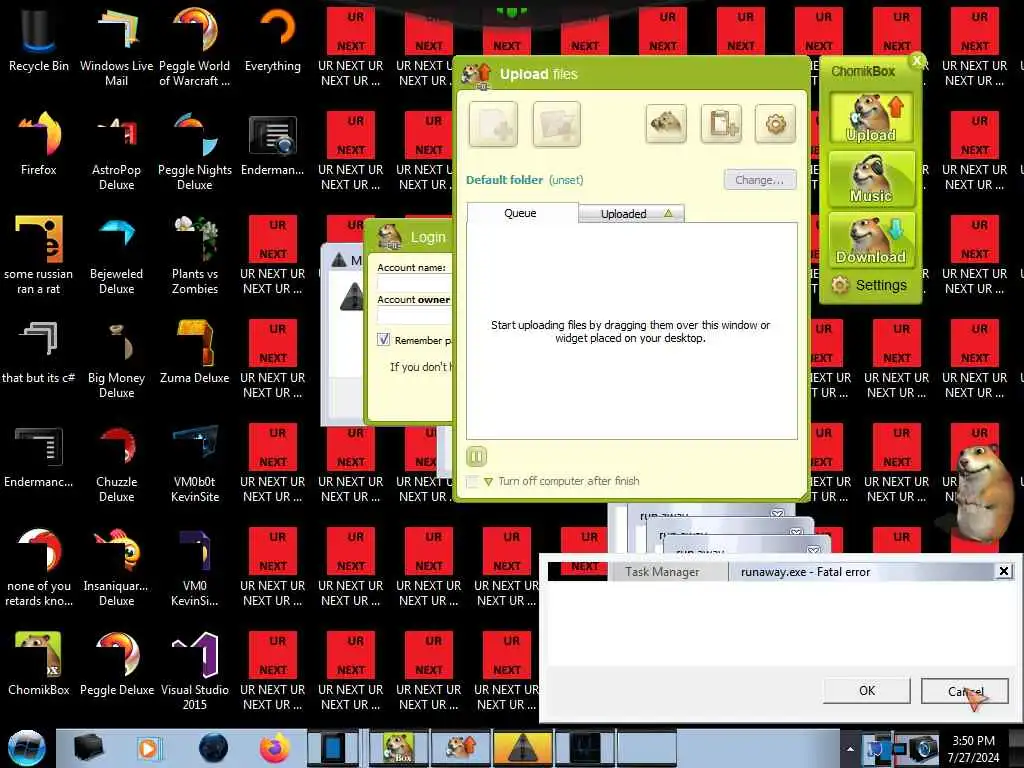This screenshot has width=1024, height=768.
Task: Select the 'some russian ran a rat' desktop icon
Action: 39,255
